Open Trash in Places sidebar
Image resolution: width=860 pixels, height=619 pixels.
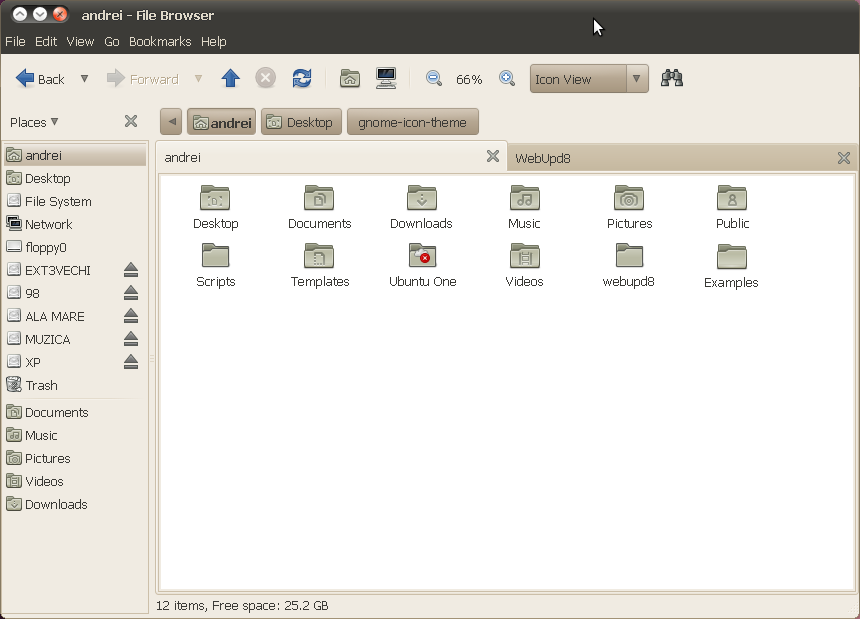point(75,385)
